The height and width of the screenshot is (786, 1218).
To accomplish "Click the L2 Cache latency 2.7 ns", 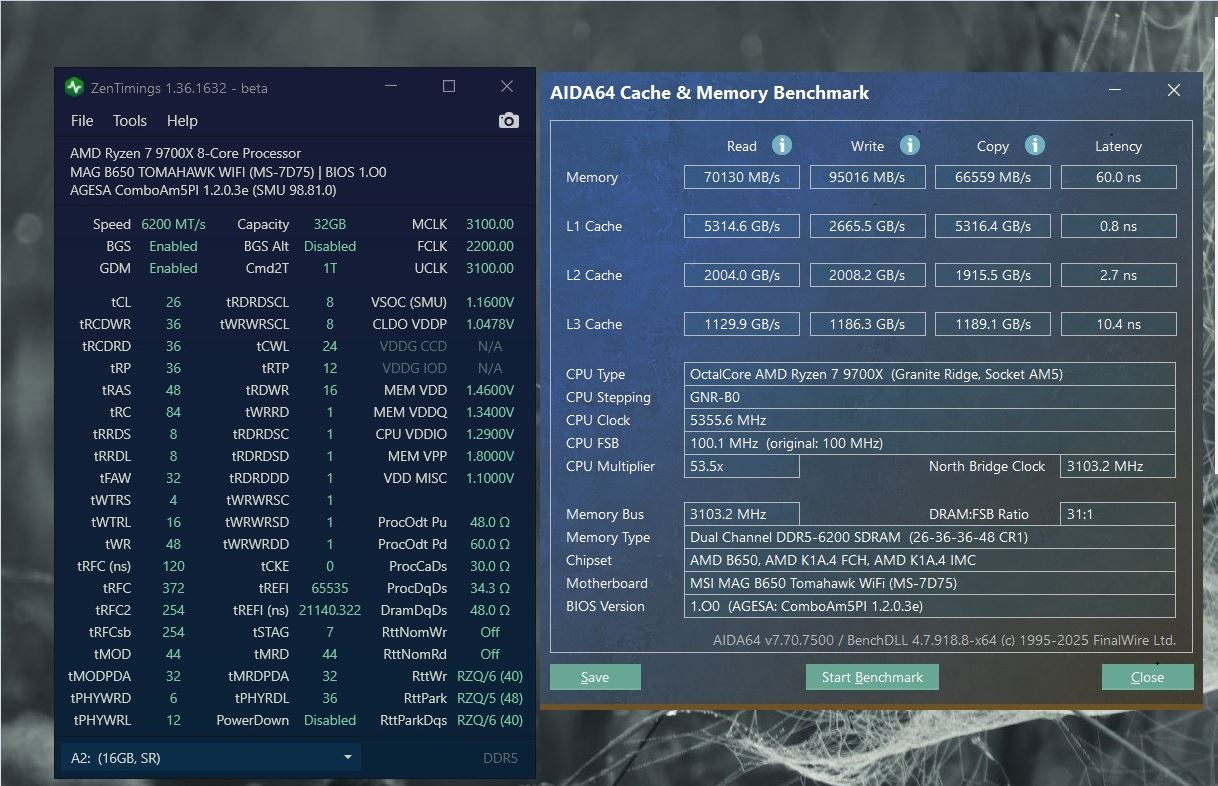I will pyautogui.click(x=1118, y=275).
